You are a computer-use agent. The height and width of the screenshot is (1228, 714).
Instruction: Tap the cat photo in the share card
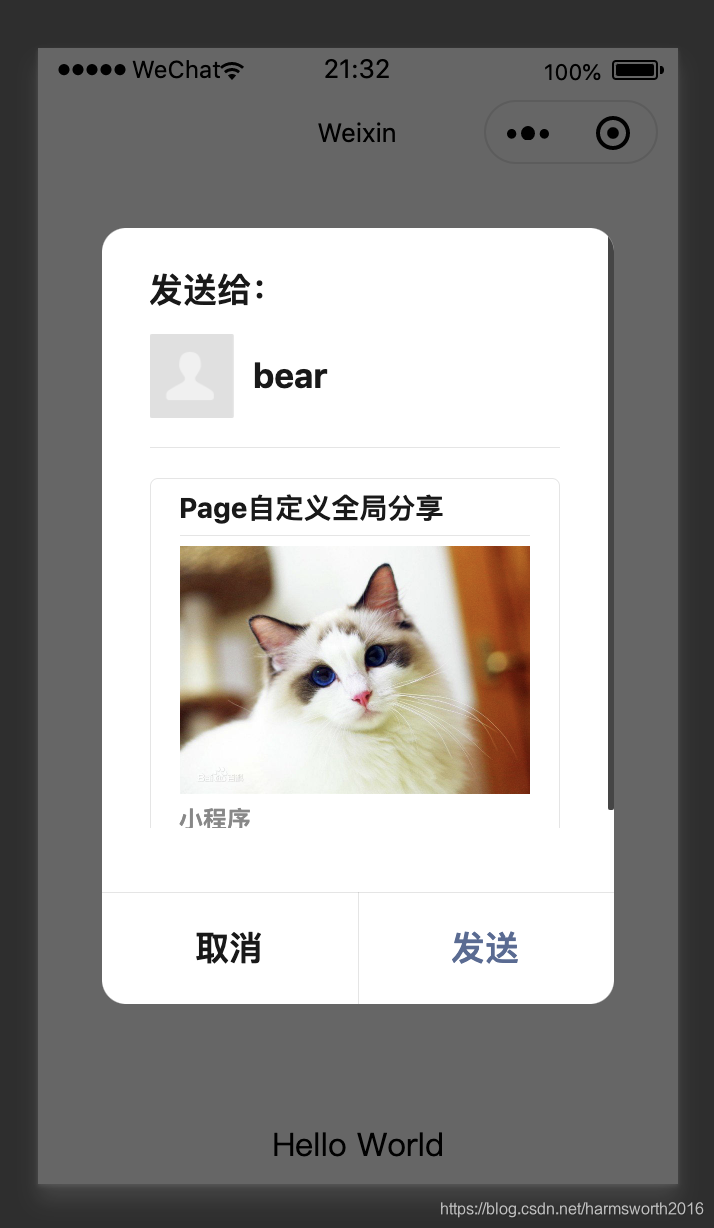tap(355, 670)
